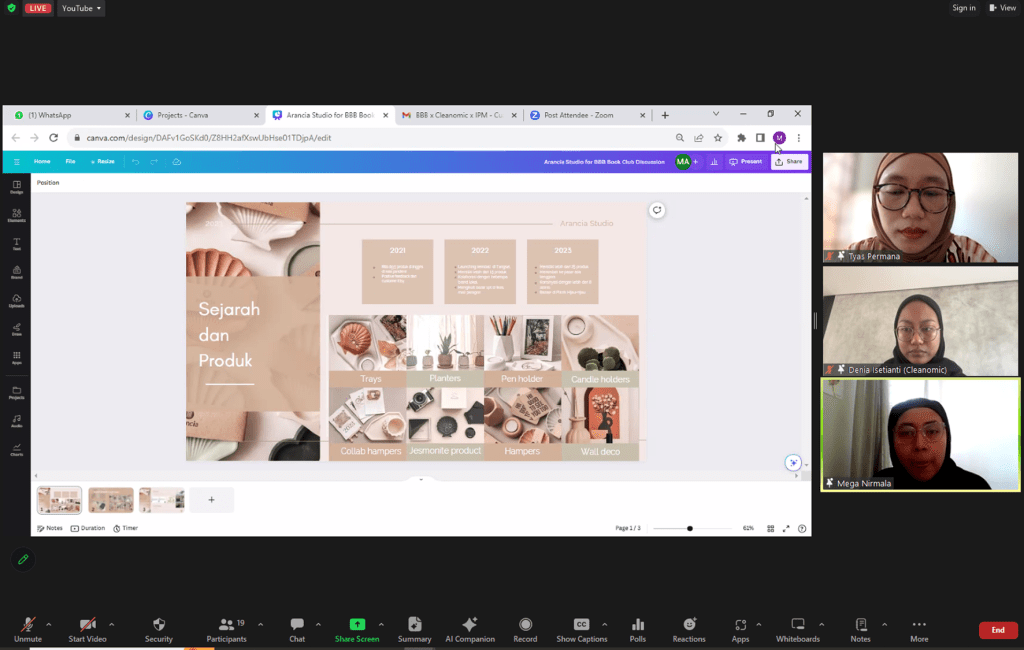Open the YouTube live stream dropdown
Image resolution: width=1024 pixels, height=650 pixels.
(x=81, y=8)
